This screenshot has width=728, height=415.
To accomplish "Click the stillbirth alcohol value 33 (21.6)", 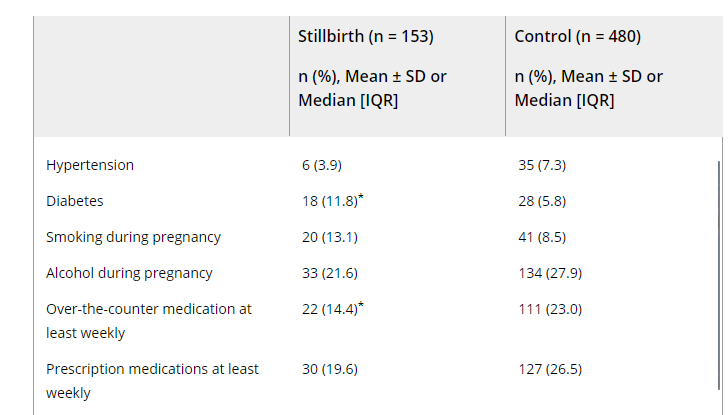I will tap(329, 273).
